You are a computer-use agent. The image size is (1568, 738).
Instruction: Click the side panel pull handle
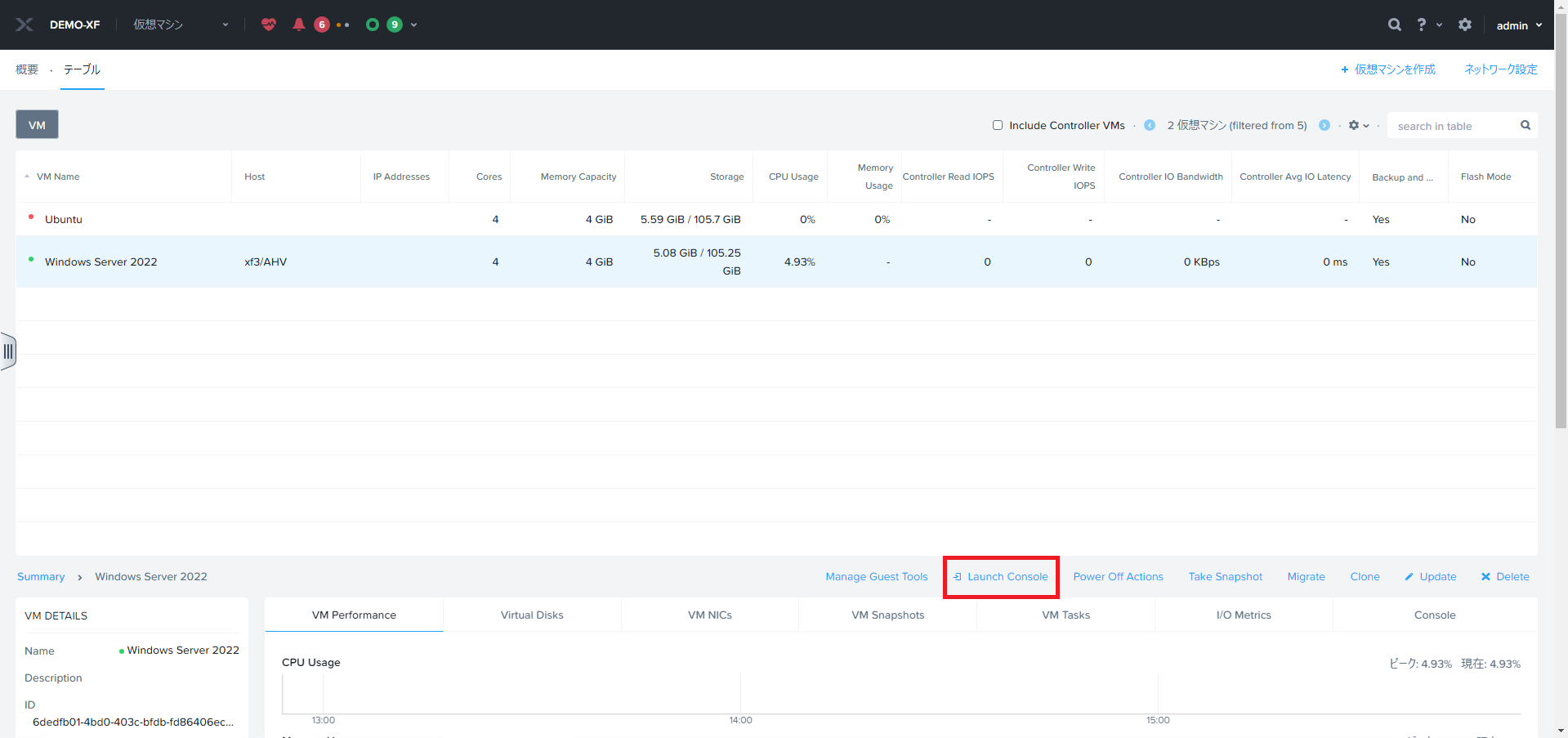[7, 351]
